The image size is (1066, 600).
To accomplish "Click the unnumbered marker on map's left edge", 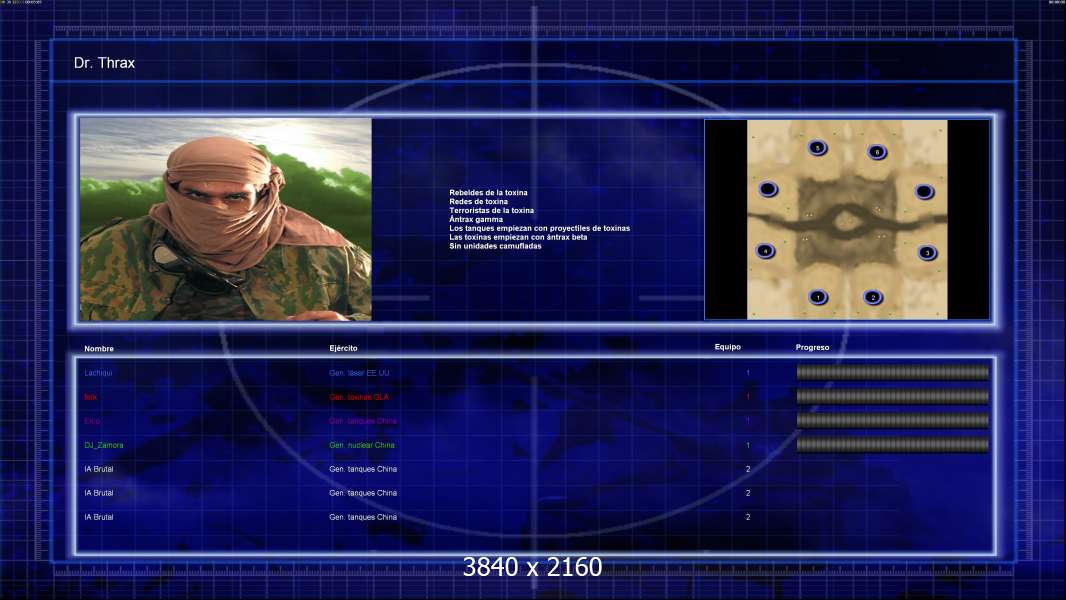I will (768, 189).
